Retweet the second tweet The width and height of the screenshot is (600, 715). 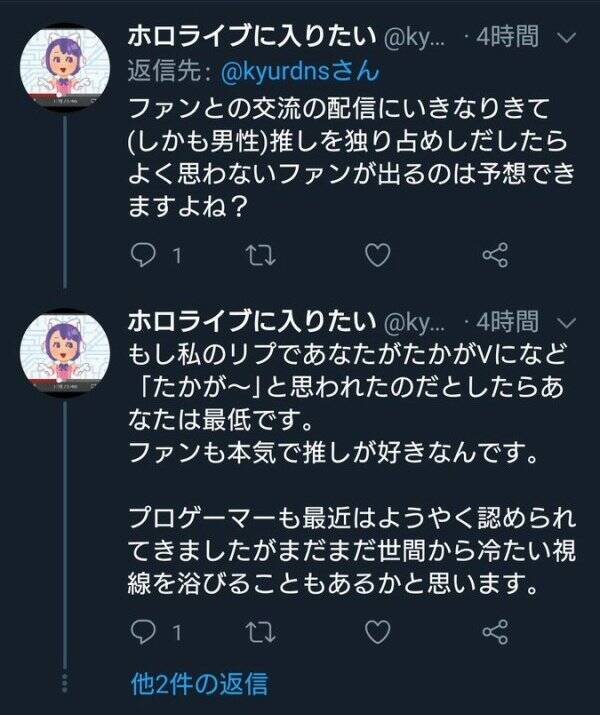pos(260,632)
